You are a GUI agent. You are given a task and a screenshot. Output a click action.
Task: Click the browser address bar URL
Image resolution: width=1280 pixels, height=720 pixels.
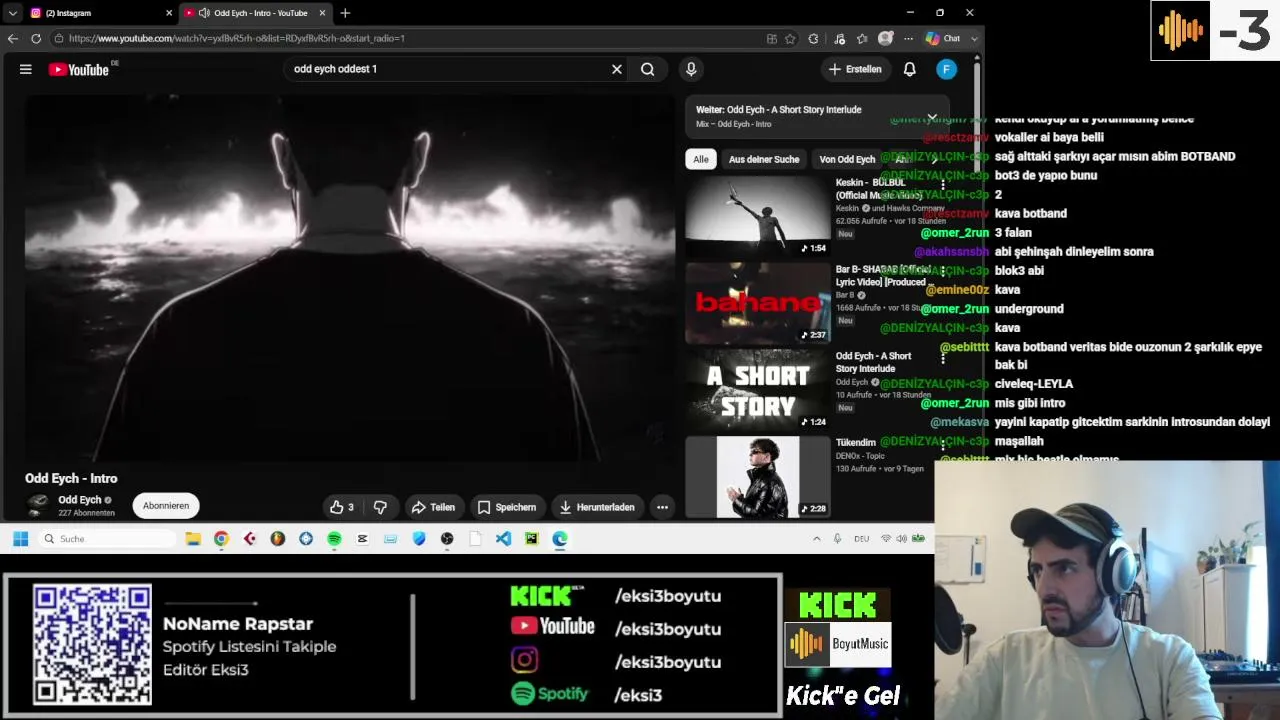pos(237,38)
